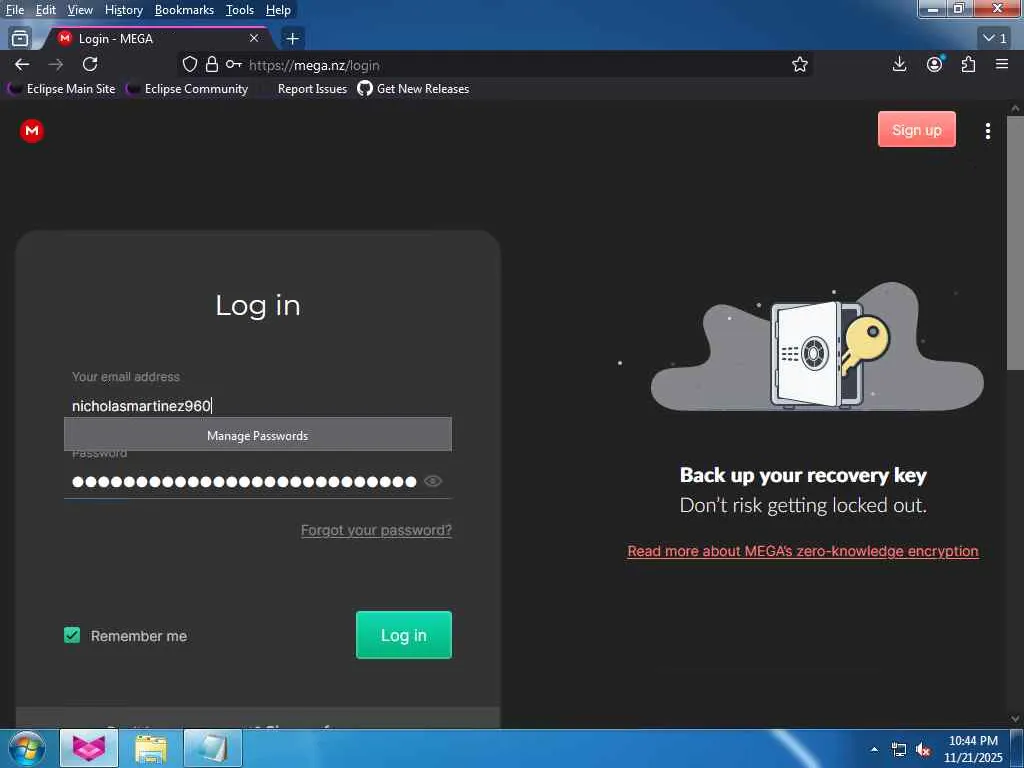Toggle password visibility eye icon
This screenshot has width=1024, height=768.
[x=432, y=481]
